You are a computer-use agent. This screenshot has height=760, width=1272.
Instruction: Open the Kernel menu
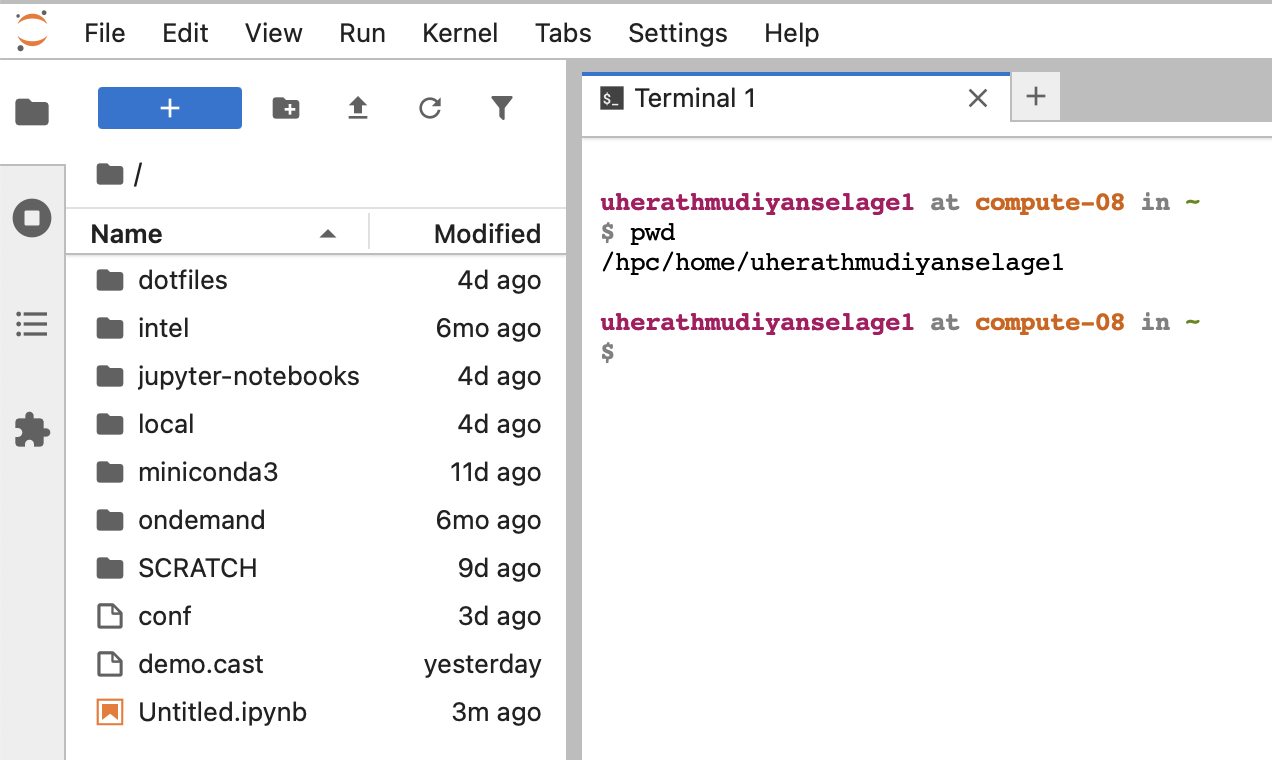coord(459,33)
